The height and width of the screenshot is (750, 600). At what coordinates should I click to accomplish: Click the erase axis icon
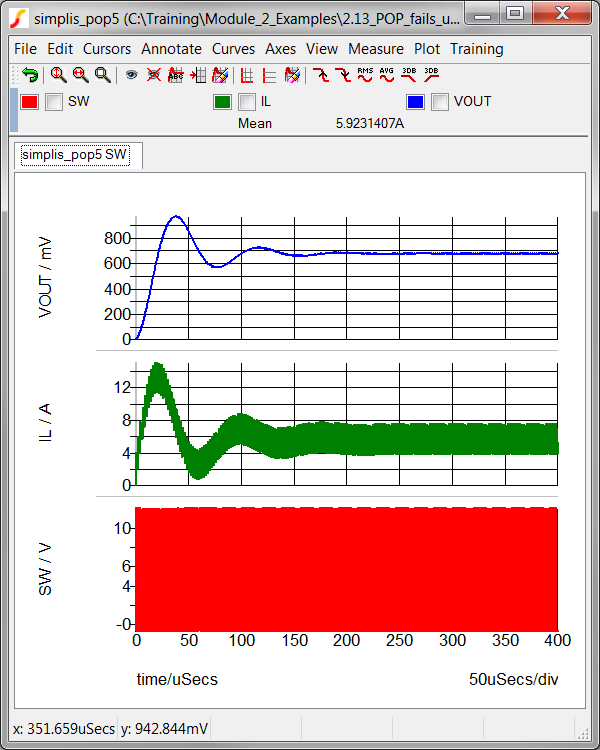[292, 75]
